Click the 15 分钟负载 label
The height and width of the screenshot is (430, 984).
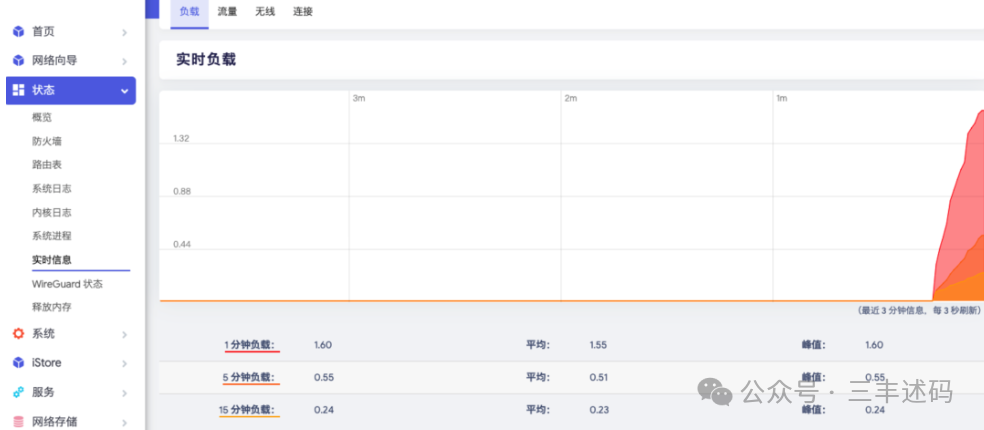(247, 410)
